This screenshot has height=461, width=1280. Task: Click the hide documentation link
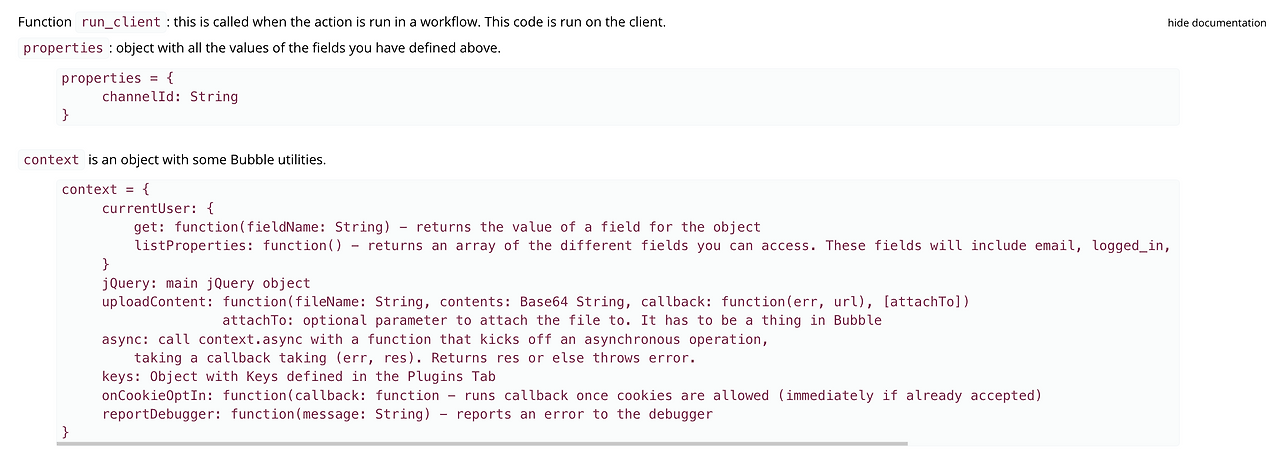[x=1216, y=22]
